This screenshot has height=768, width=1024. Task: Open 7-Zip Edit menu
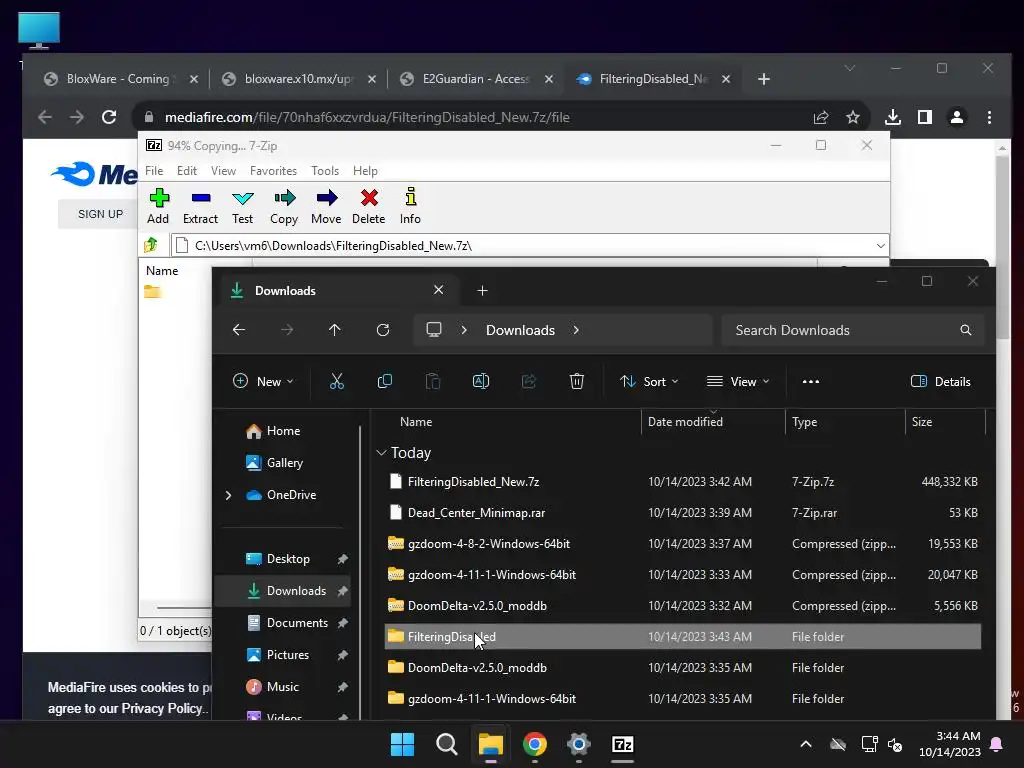coord(187,170)
